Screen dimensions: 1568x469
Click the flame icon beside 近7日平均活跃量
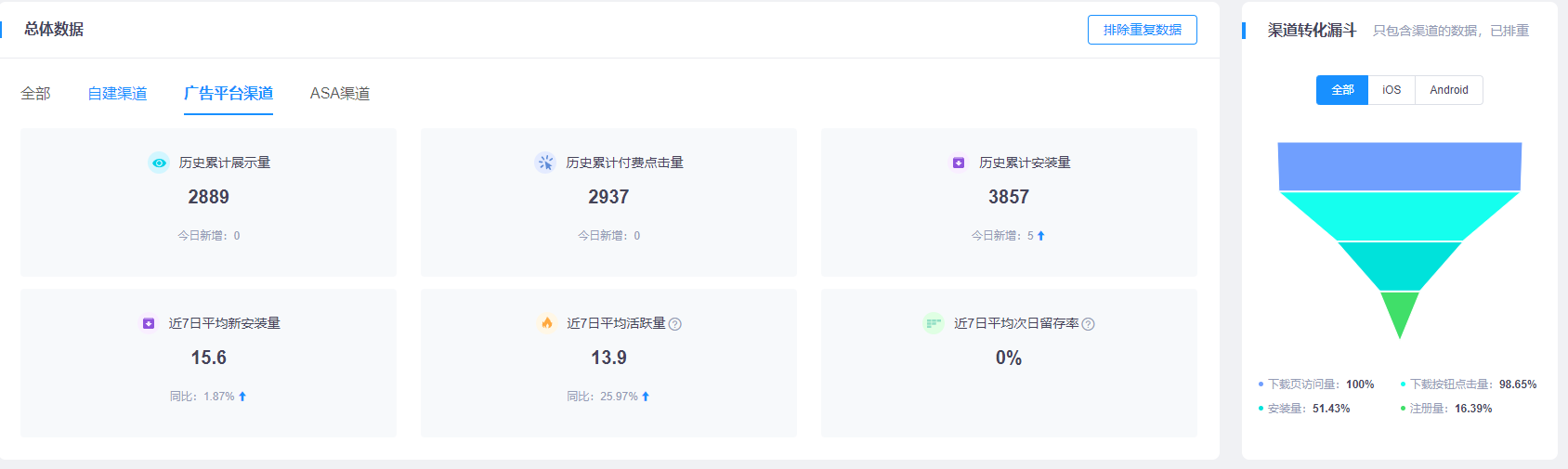point(546,323)
